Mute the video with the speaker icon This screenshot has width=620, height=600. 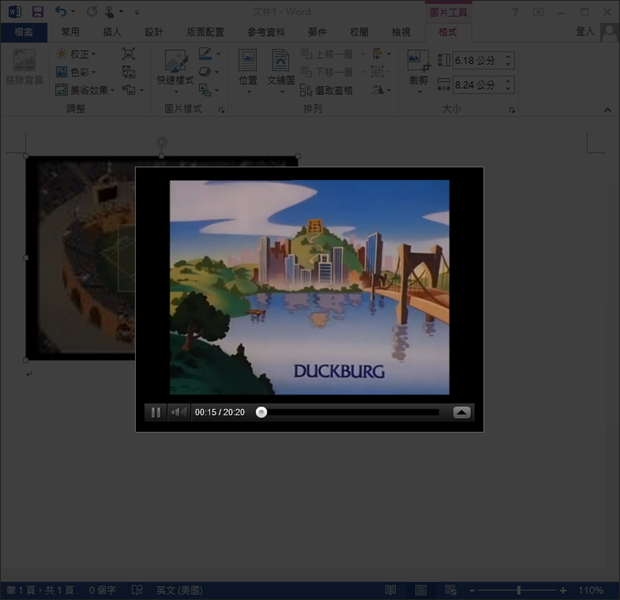click(x=179, y=413)
